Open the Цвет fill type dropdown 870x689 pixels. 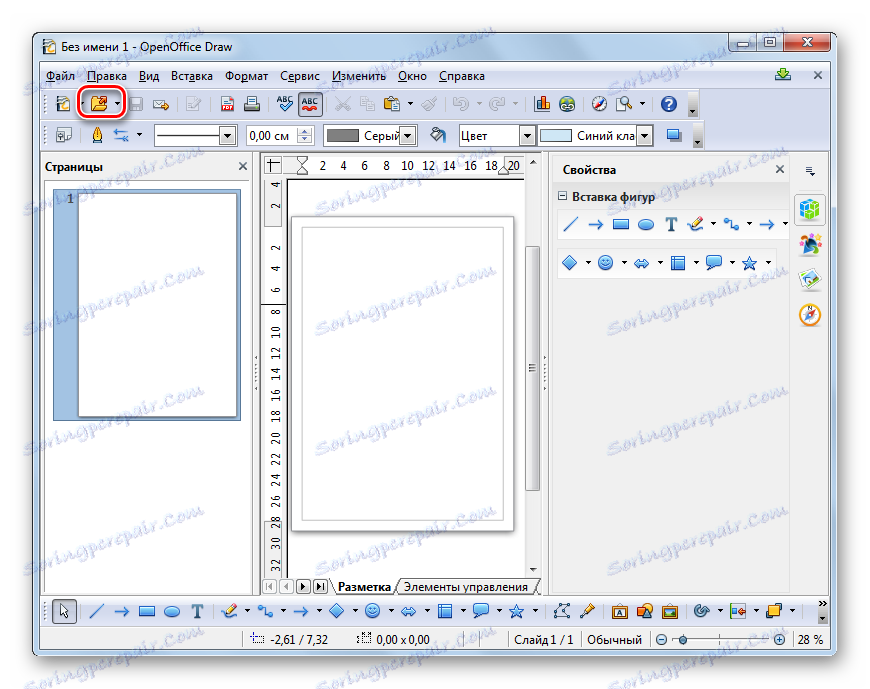click(527, 135)
